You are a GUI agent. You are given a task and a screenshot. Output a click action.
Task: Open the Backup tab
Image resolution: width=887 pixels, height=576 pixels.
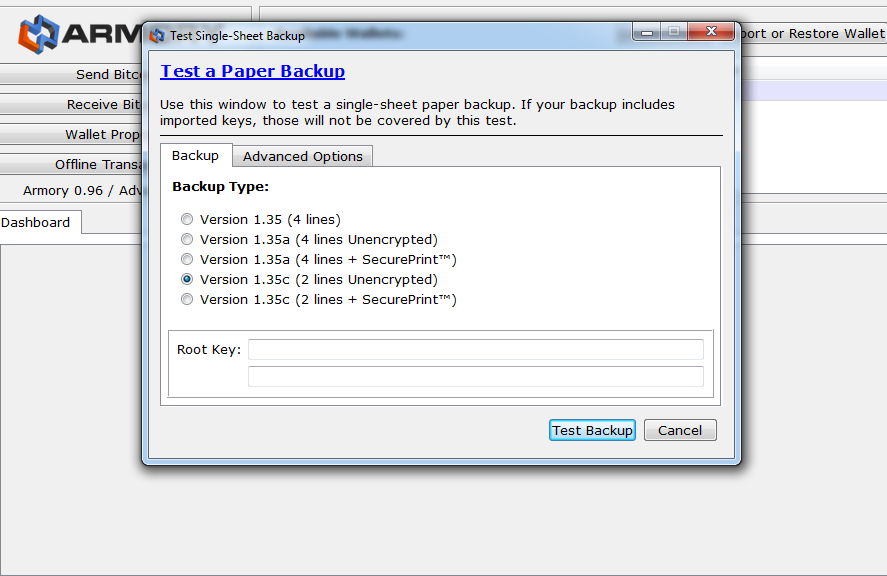click(x=196, y=155)
